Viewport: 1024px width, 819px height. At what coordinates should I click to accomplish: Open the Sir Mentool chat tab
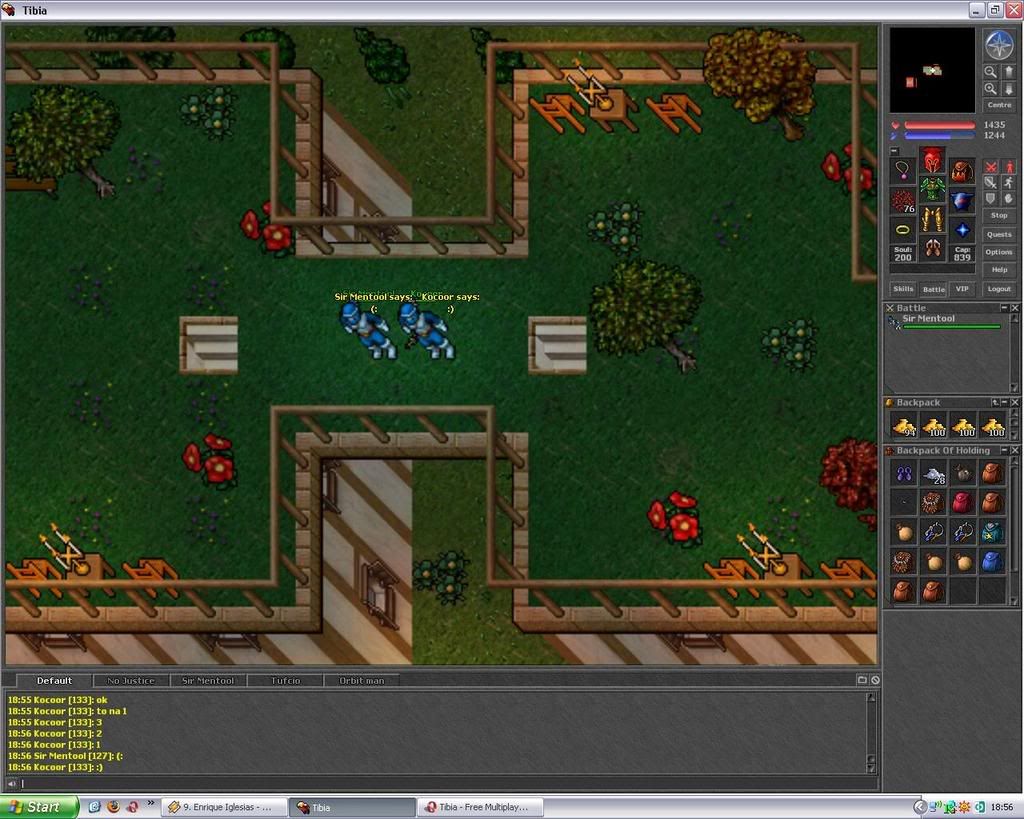point(208,681)
